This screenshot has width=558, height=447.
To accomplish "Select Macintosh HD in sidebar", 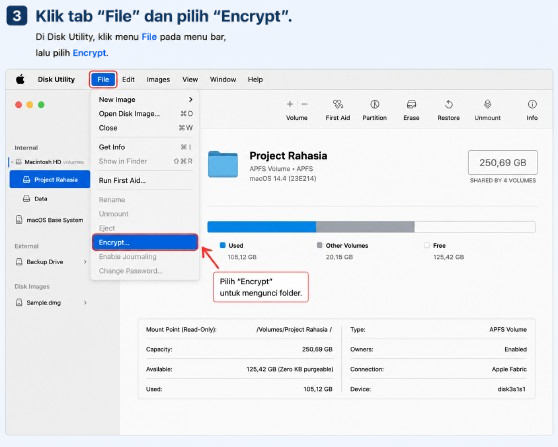I will [x=49, y=162].
